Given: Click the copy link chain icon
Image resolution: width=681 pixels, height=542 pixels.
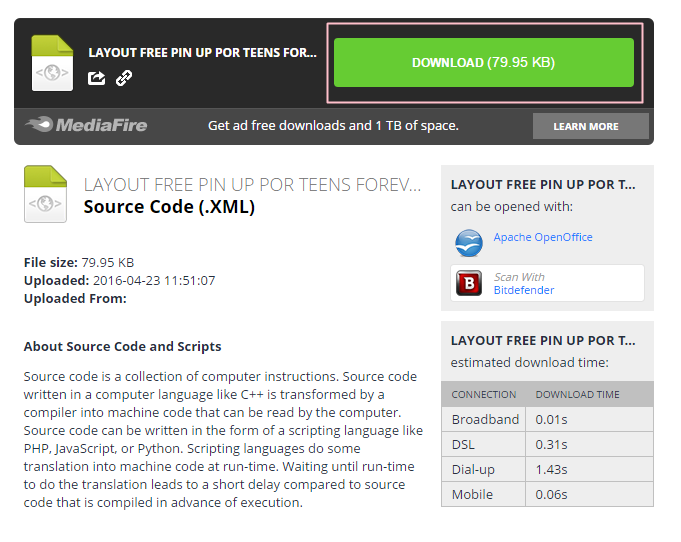Looking at the screenshot, I should 124,78.
